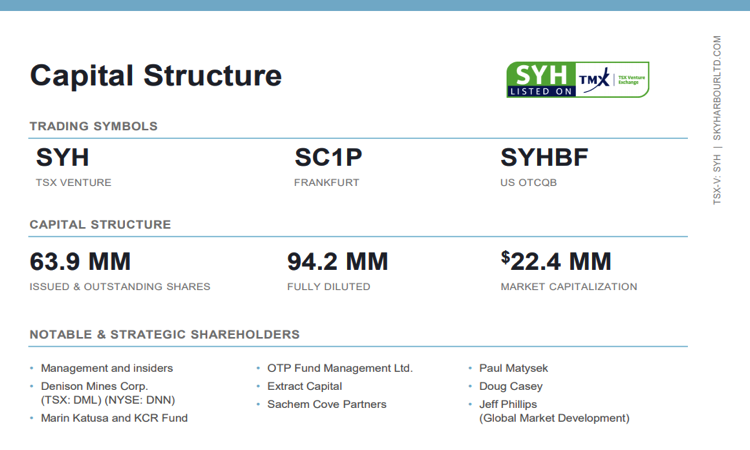
Task: Click the vertical TSX-V: SYH text
Action: coord(717,179)
